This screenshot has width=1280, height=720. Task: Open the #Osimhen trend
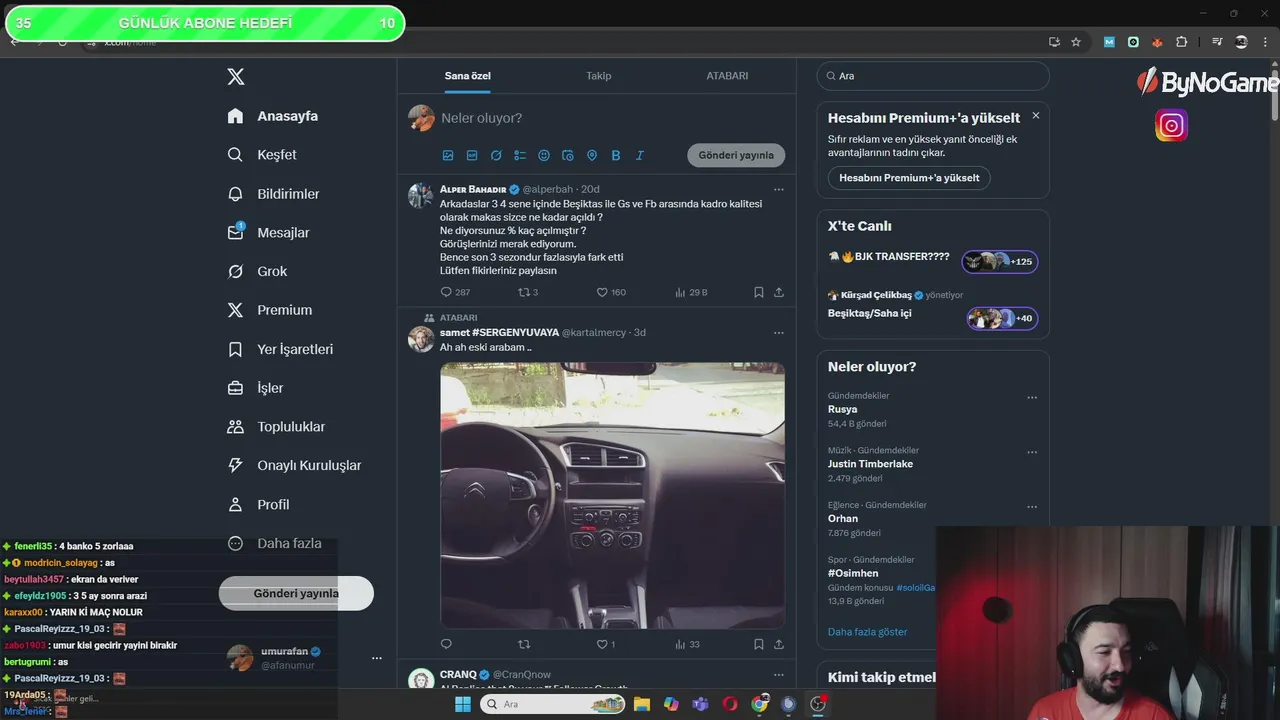click(853, 573)
